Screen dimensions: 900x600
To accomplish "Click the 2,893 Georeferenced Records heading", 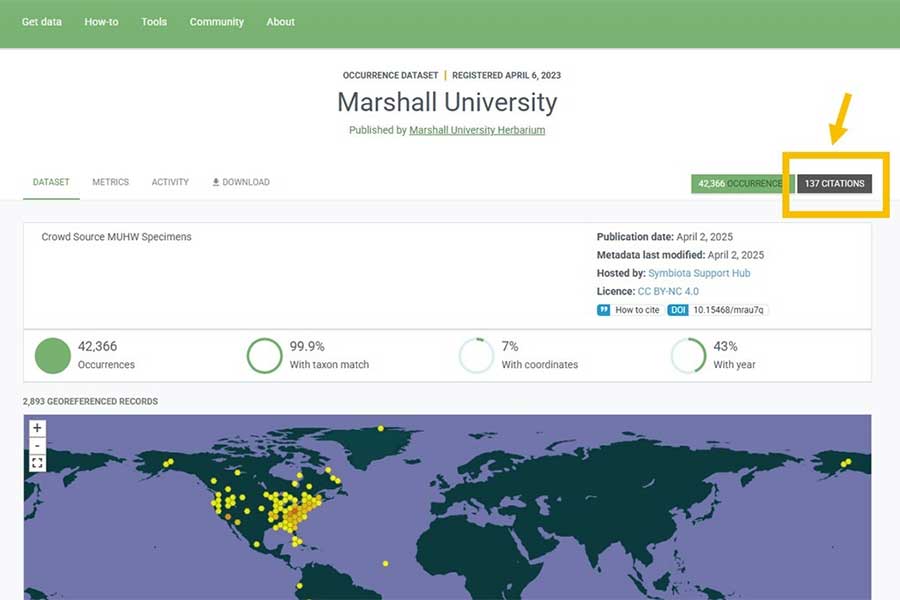I will (90, 401).
